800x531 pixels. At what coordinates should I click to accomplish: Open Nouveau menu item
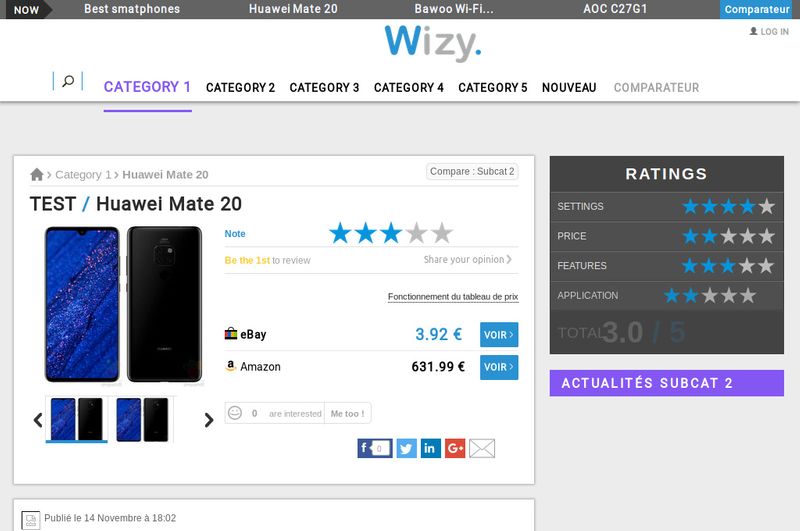click(569, 88)
